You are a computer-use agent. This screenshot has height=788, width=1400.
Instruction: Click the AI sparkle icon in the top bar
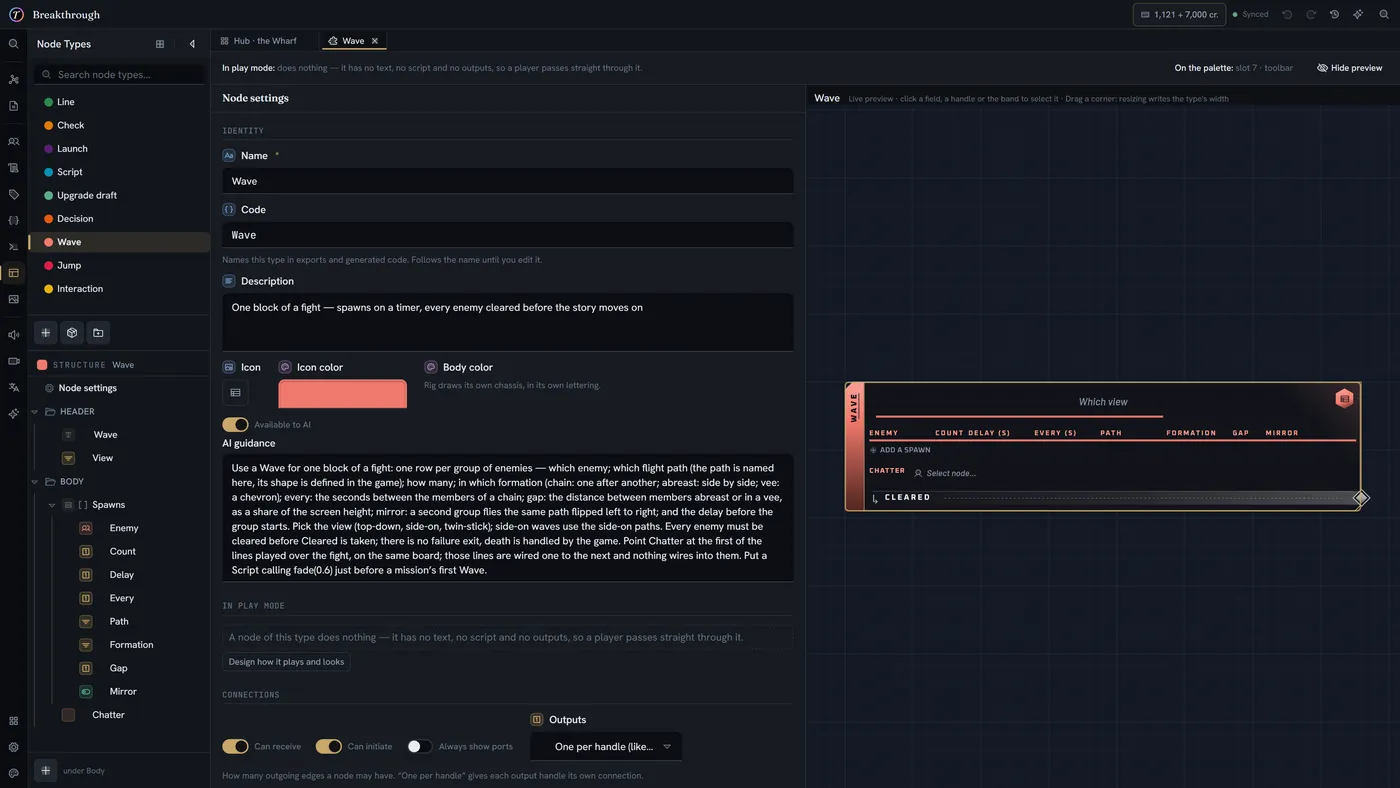pyautogui.click(x=1358, y=15)
